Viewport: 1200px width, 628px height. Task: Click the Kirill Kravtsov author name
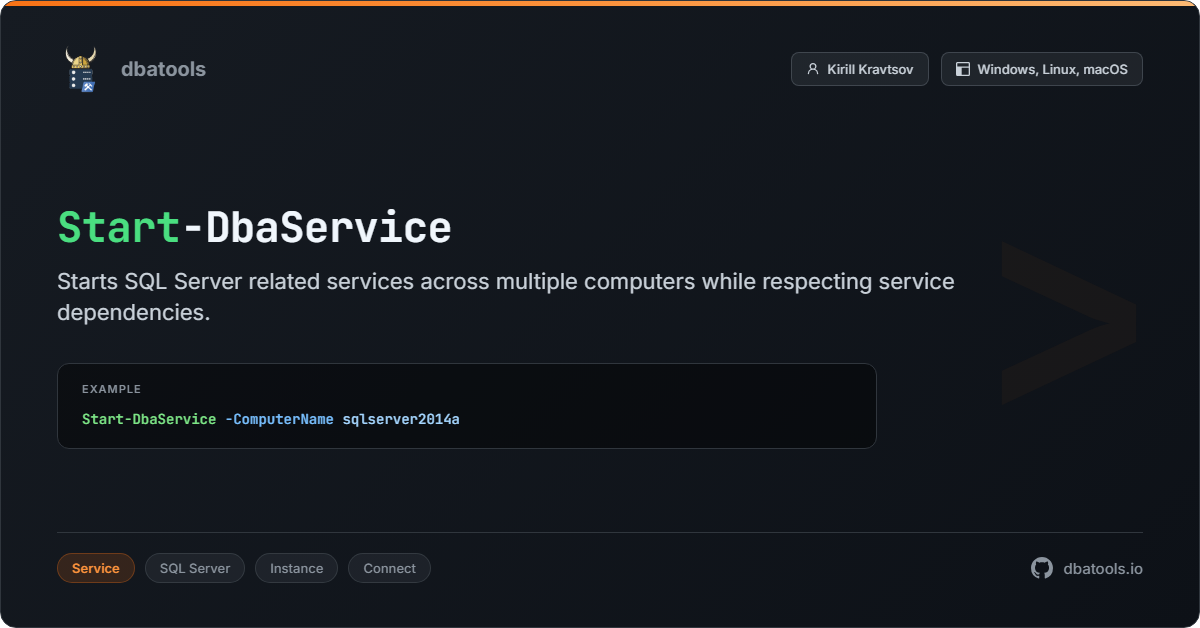click(870, 69)
